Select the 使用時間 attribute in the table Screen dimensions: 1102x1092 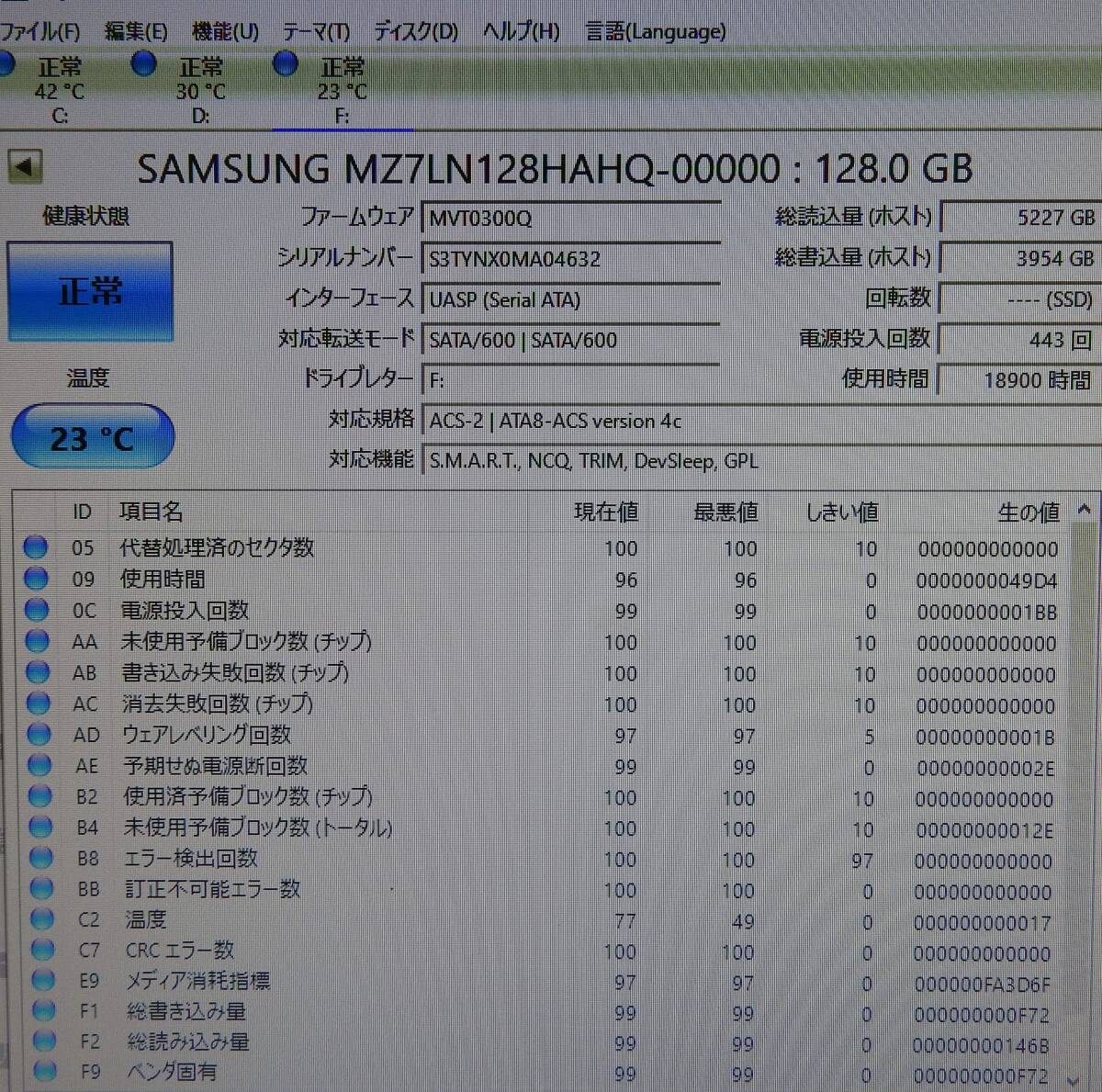[x=163, y=579]
